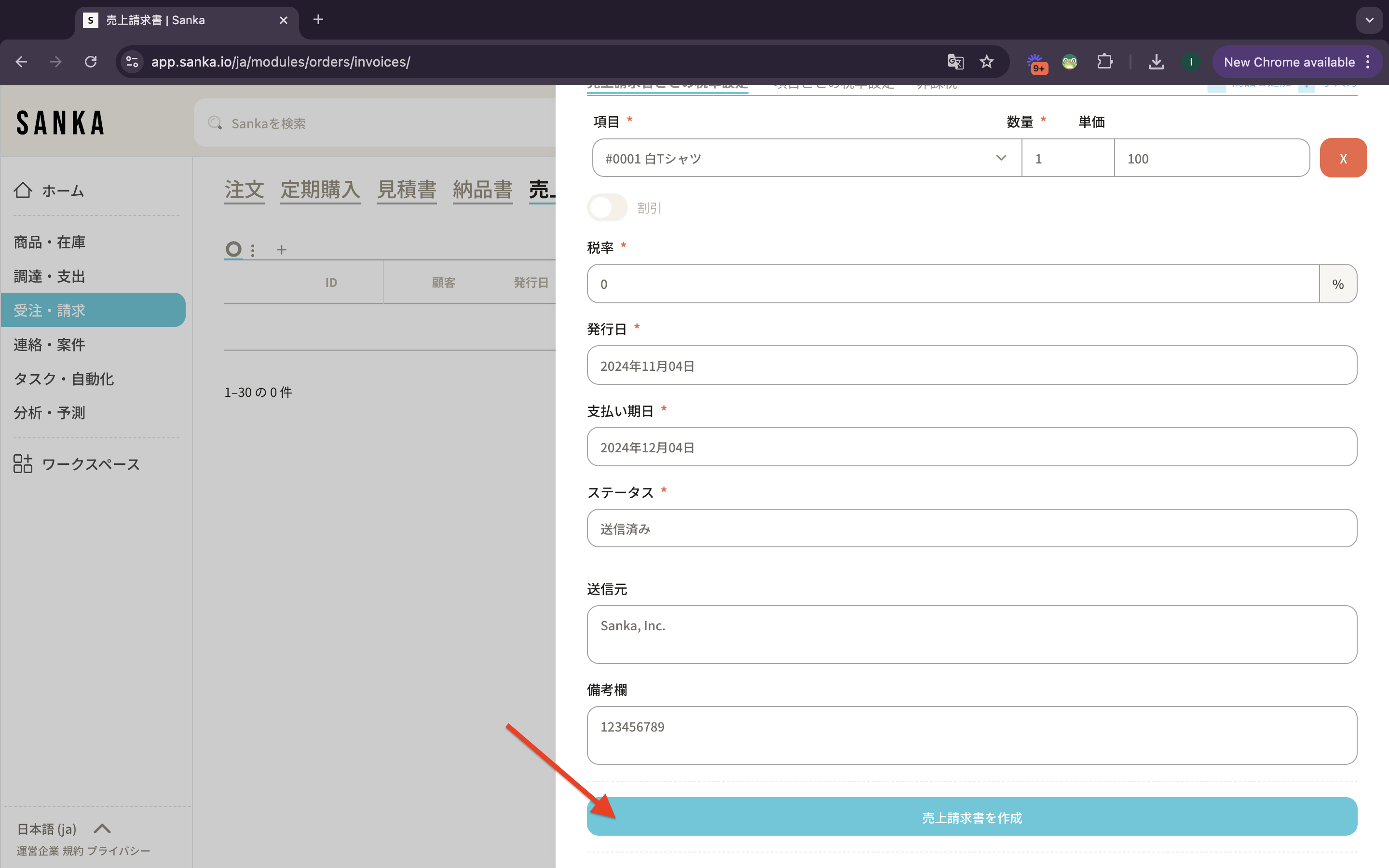Click the 発行日 date field
The image size is (1389, 868).
(971, 366)
